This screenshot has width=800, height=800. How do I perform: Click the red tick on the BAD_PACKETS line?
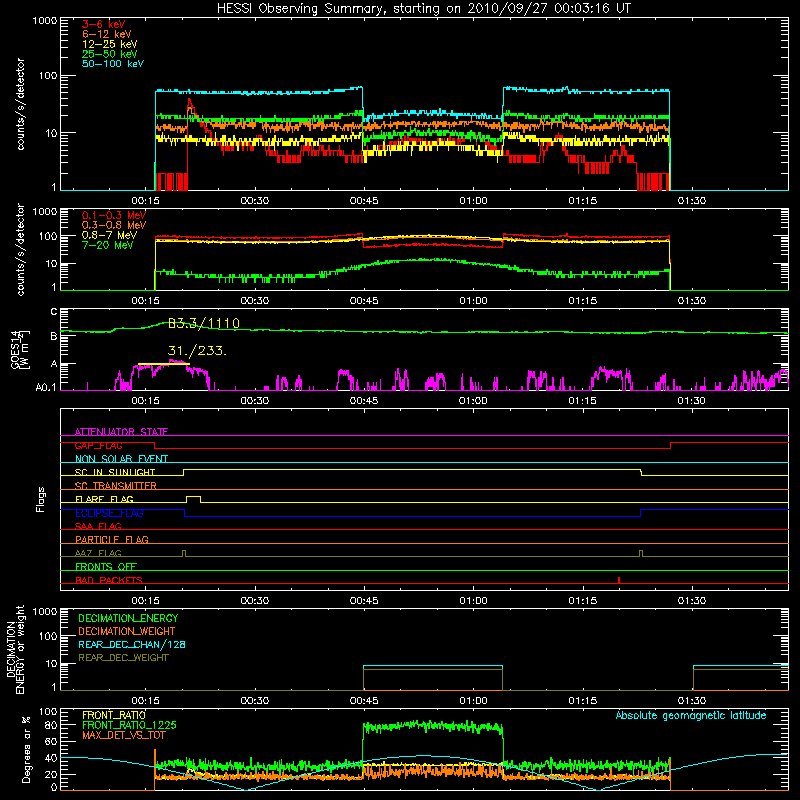619,580
